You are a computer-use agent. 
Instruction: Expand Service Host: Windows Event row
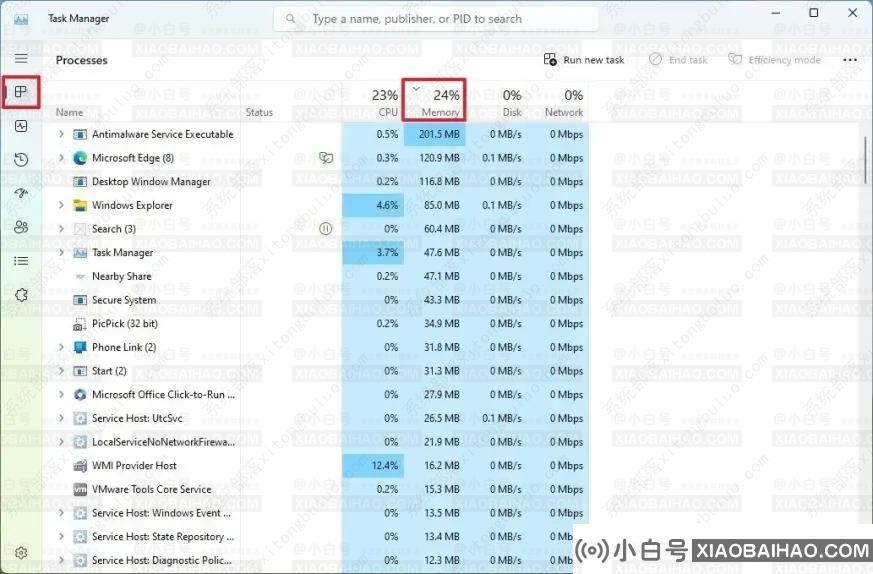[61, 513]
